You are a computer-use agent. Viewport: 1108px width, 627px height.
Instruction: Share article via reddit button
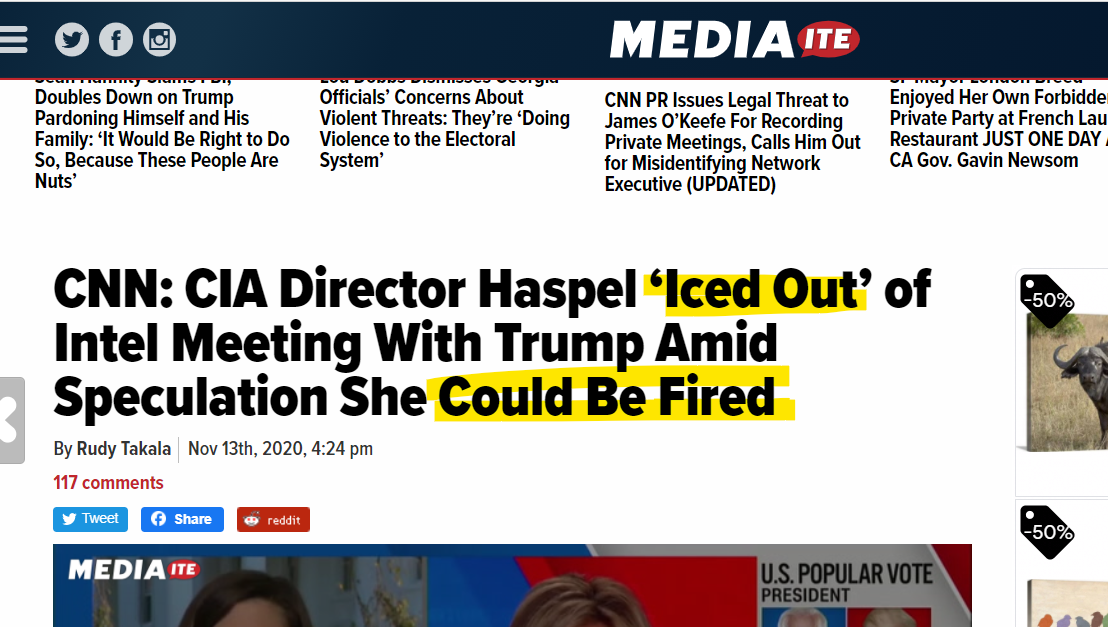click(x=273, y=520)
